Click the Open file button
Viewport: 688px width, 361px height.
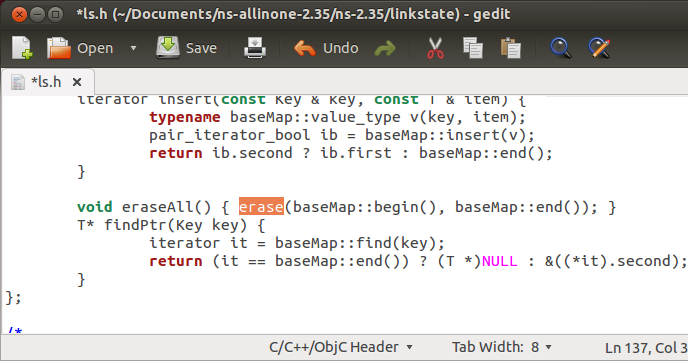click(x=80, y=48)
